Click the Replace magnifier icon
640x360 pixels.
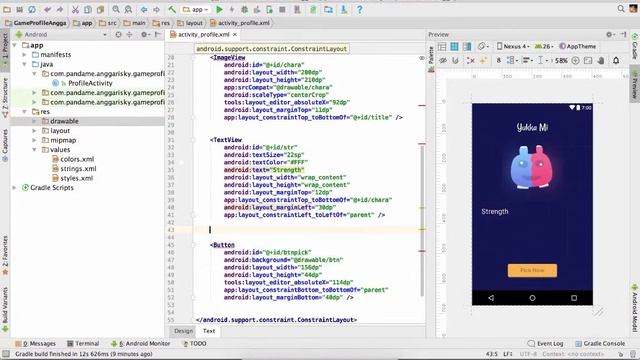tap(128, 9)
